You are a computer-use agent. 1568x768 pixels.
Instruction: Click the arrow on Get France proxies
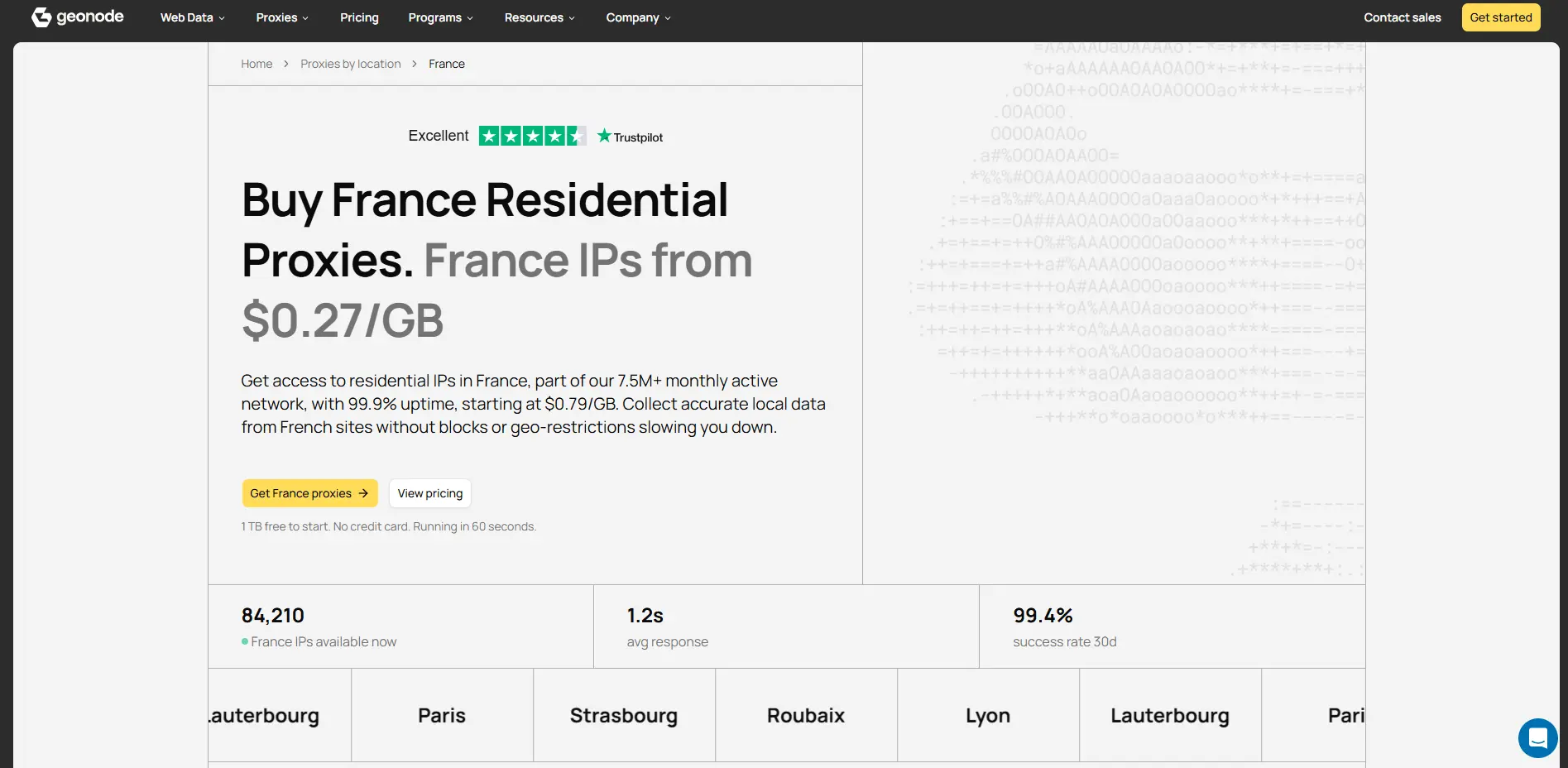363,493
